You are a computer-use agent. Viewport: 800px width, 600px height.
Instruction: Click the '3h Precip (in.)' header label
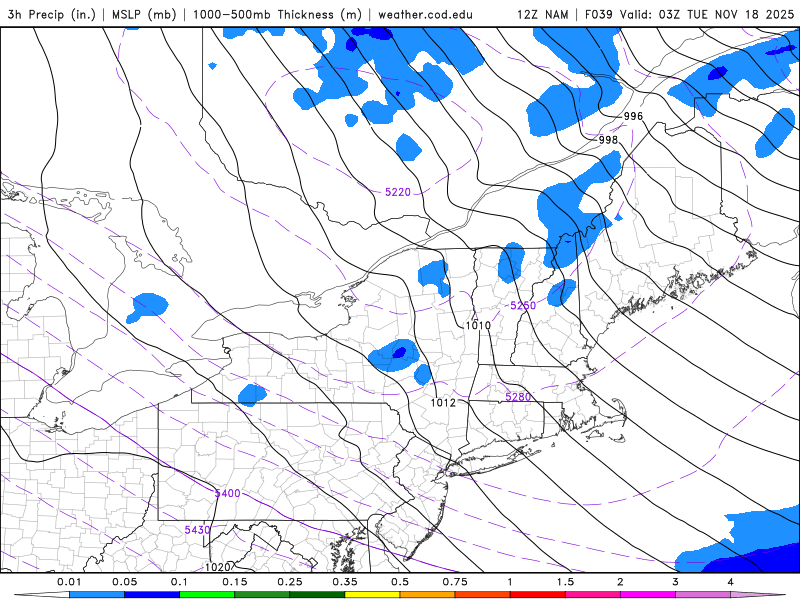coord(52,14)
